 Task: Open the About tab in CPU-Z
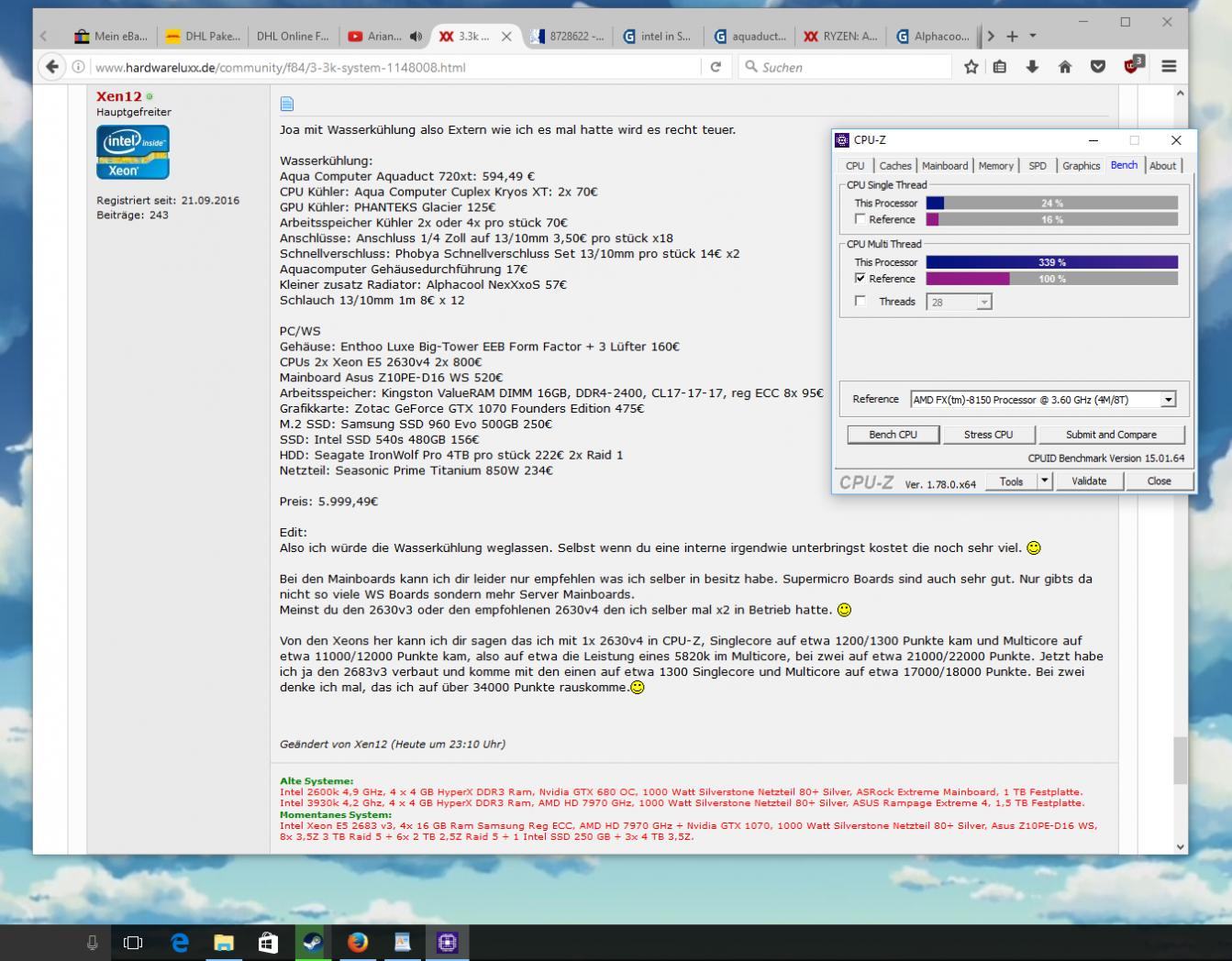coord(1162,166)
